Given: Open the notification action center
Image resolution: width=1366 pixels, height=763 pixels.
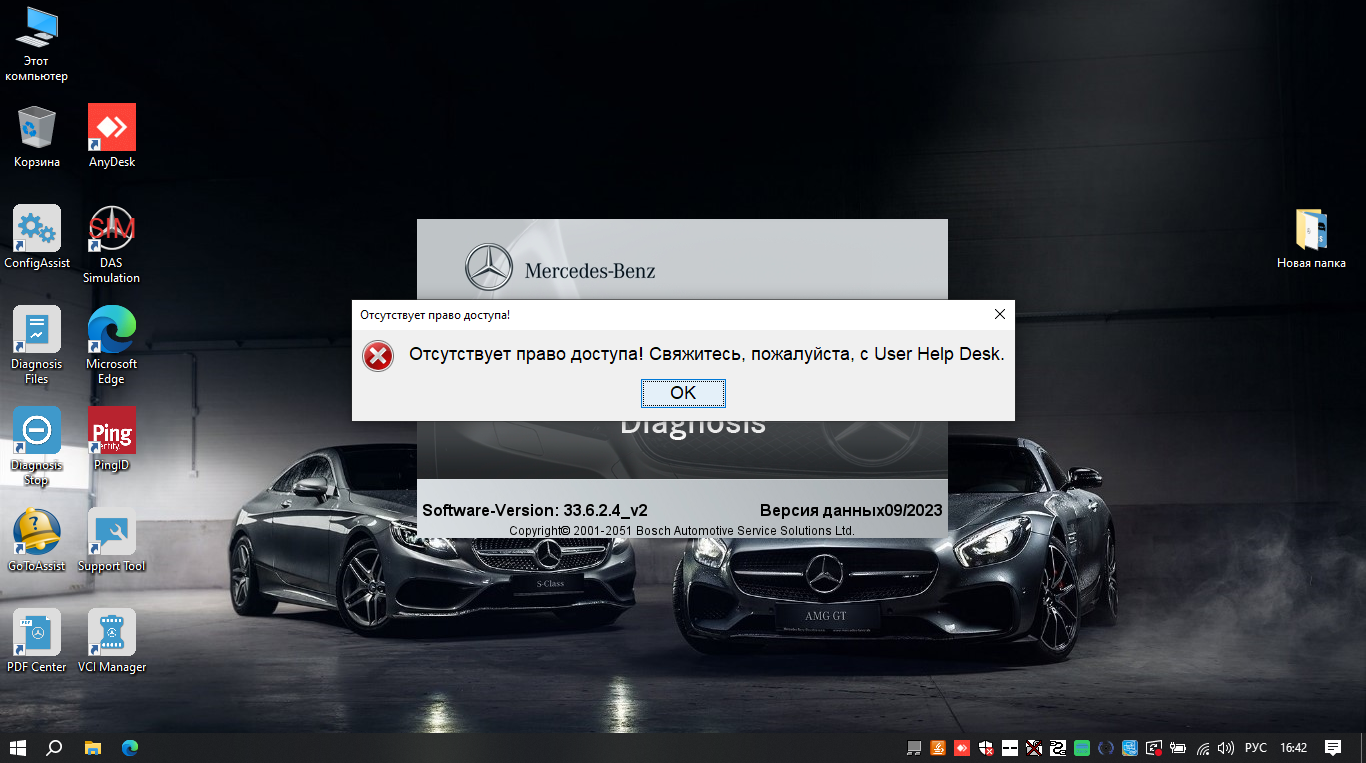Looking at the screenshot, I should pos(1333,747).
